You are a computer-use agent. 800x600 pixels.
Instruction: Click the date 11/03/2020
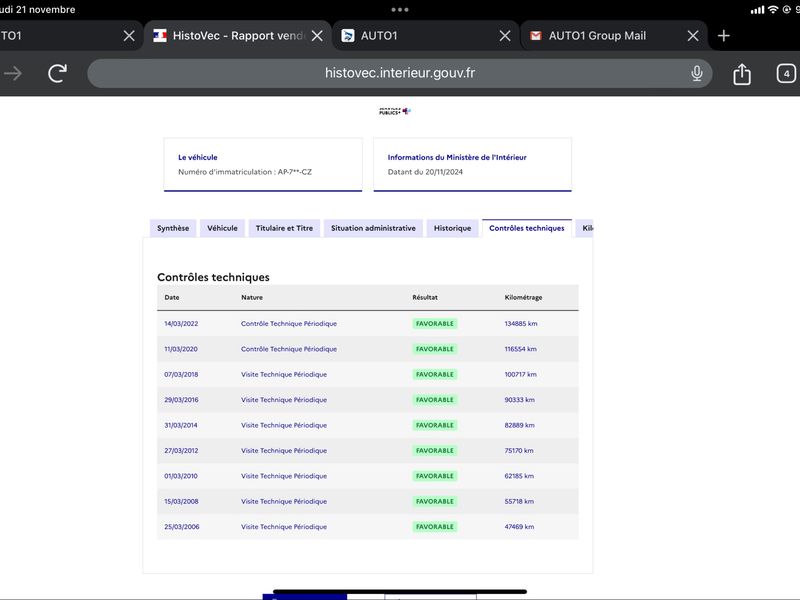pos(181,349)
